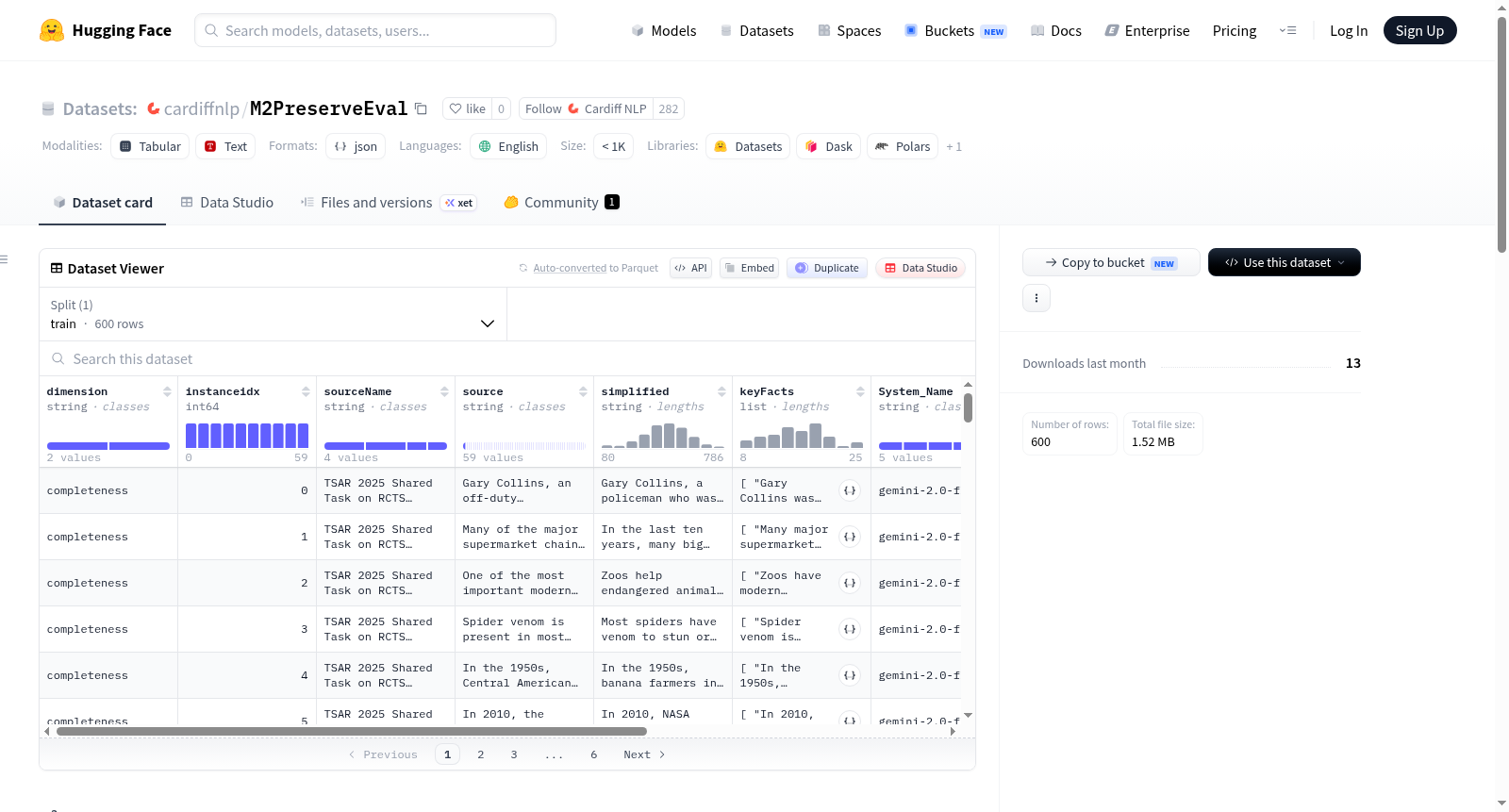This screenshot has height=812, width=1509.
Task: Focus the Search models, datasets, users field
Action: 375,30
